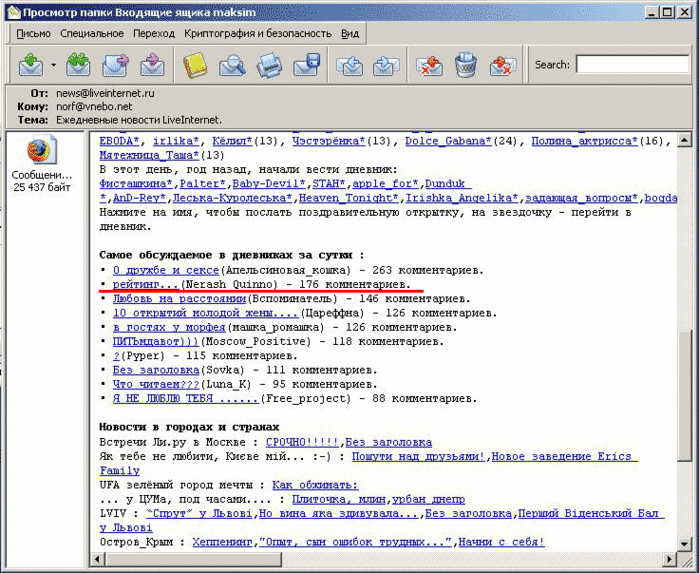Click the link 'О дружбе и сексе'
This screenshot has width=699, height=573.
(166, 270)
